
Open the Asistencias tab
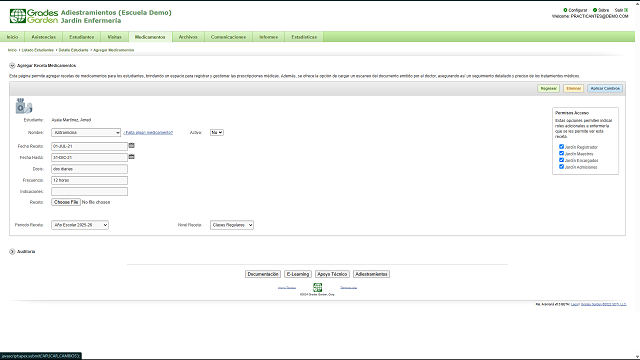click(x=44, y=37)
